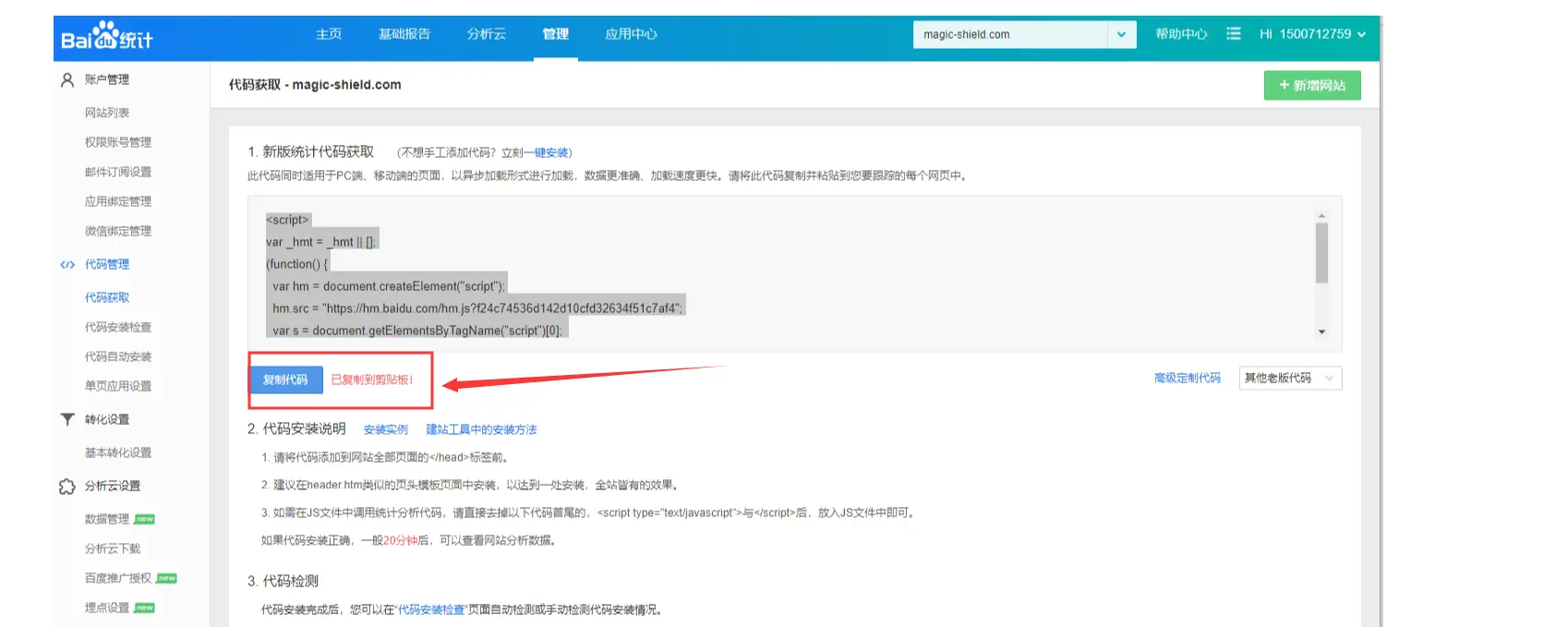Switch to the 分析云 tab
Image resolution: width=1568 pixels, height=627 pixels.
487,34
